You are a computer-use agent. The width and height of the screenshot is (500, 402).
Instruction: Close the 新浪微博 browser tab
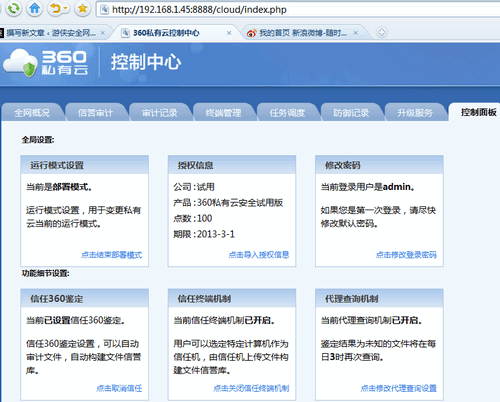pyautogui.click(x=356, y=33)
